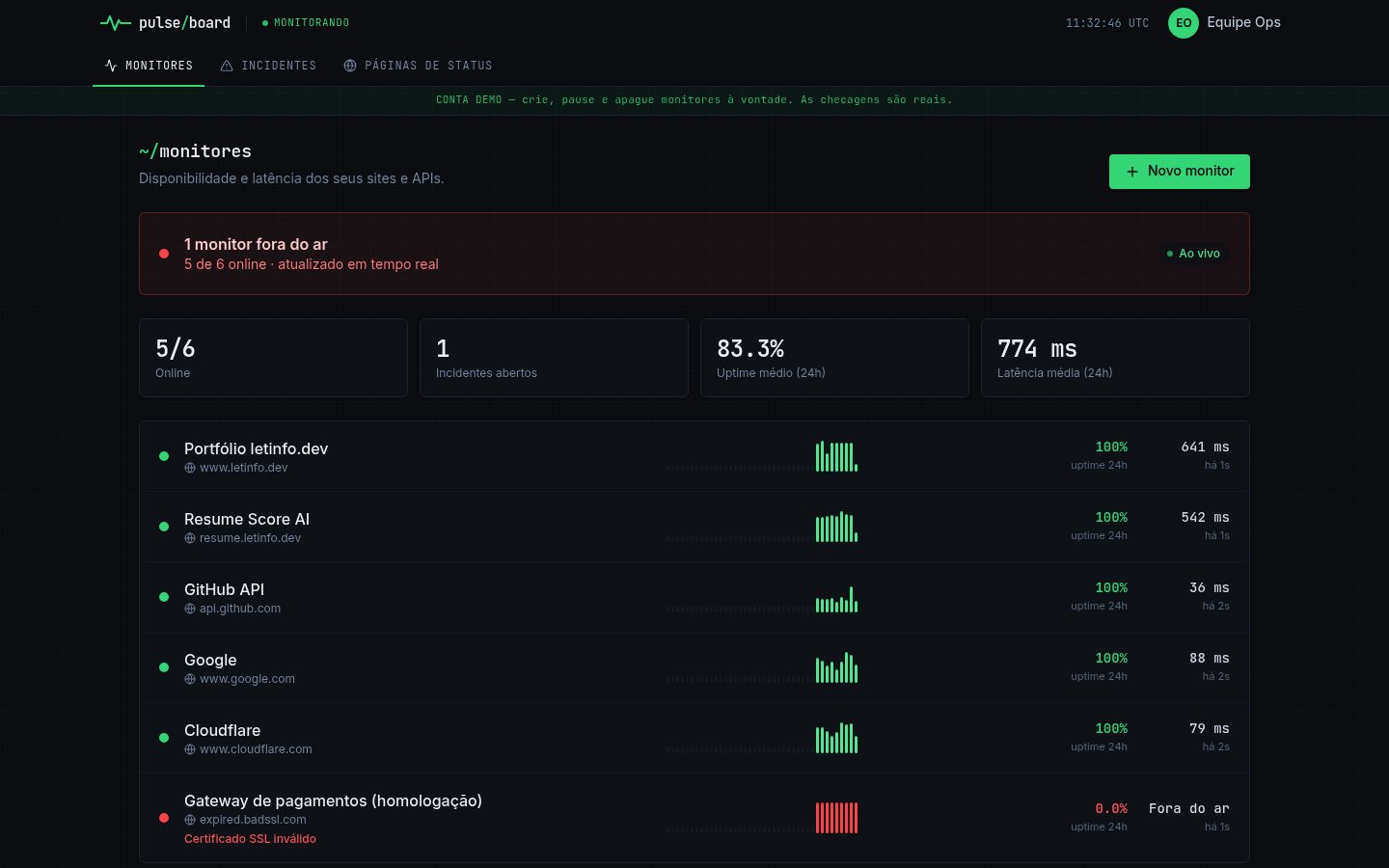This screenshot has width=1389, height=868.
Task: Click the globe icon beside api.github.com
Action: coord(190,609)
